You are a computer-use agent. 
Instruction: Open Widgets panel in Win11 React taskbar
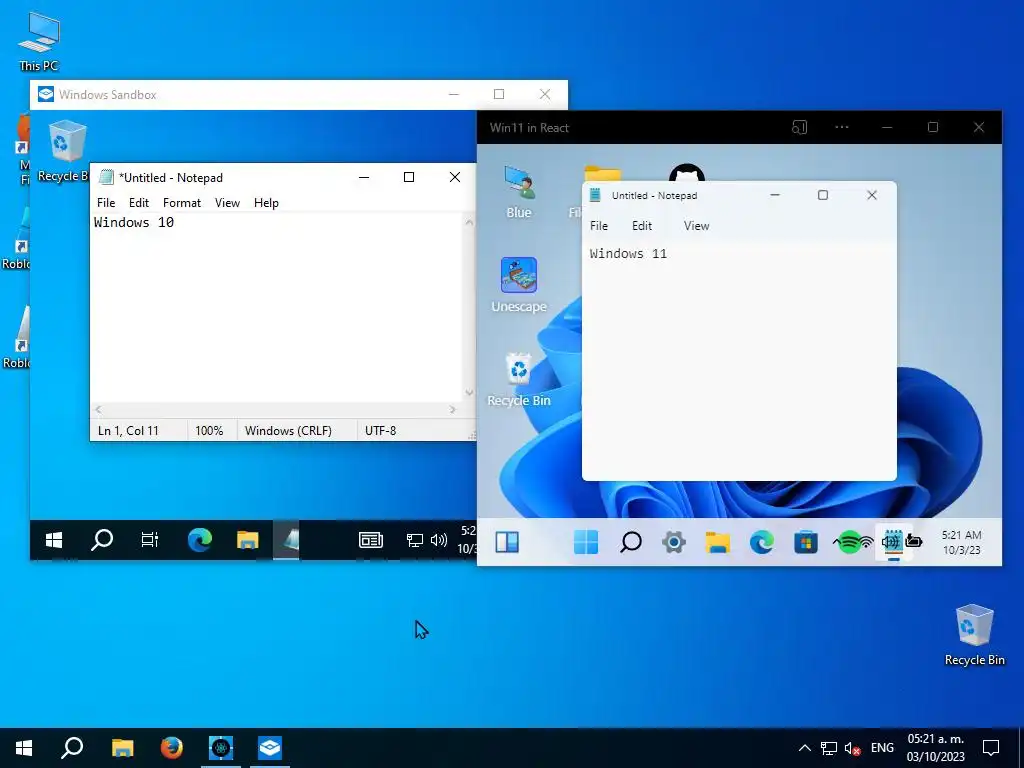[507, 542]
